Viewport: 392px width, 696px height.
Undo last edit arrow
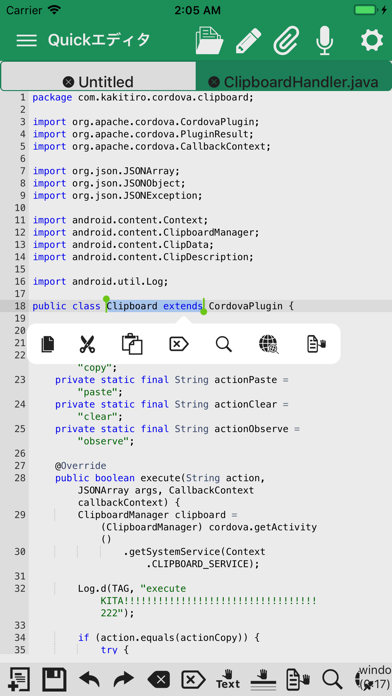click(89, 680)
